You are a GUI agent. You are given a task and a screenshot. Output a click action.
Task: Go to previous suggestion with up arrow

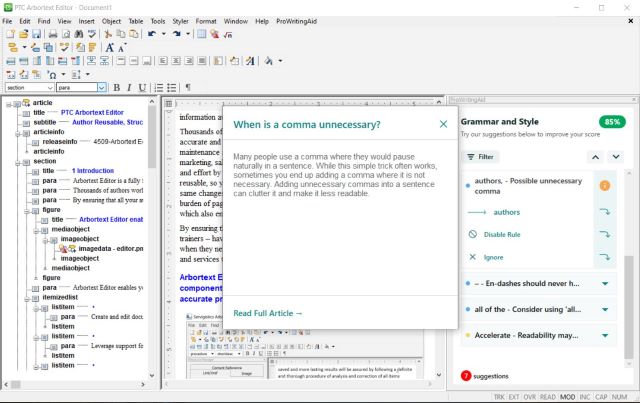click(596, 157)
